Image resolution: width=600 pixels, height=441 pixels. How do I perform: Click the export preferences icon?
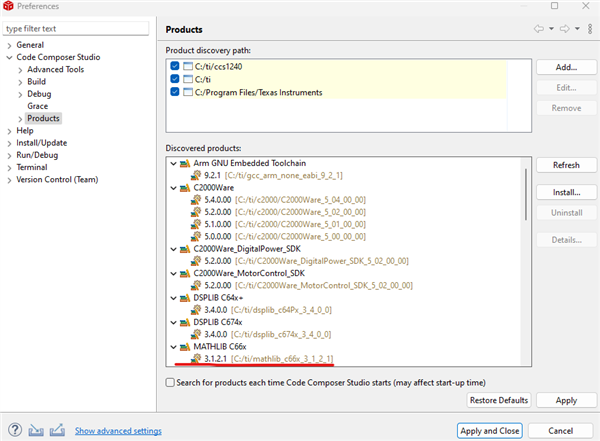pos(57,430)
